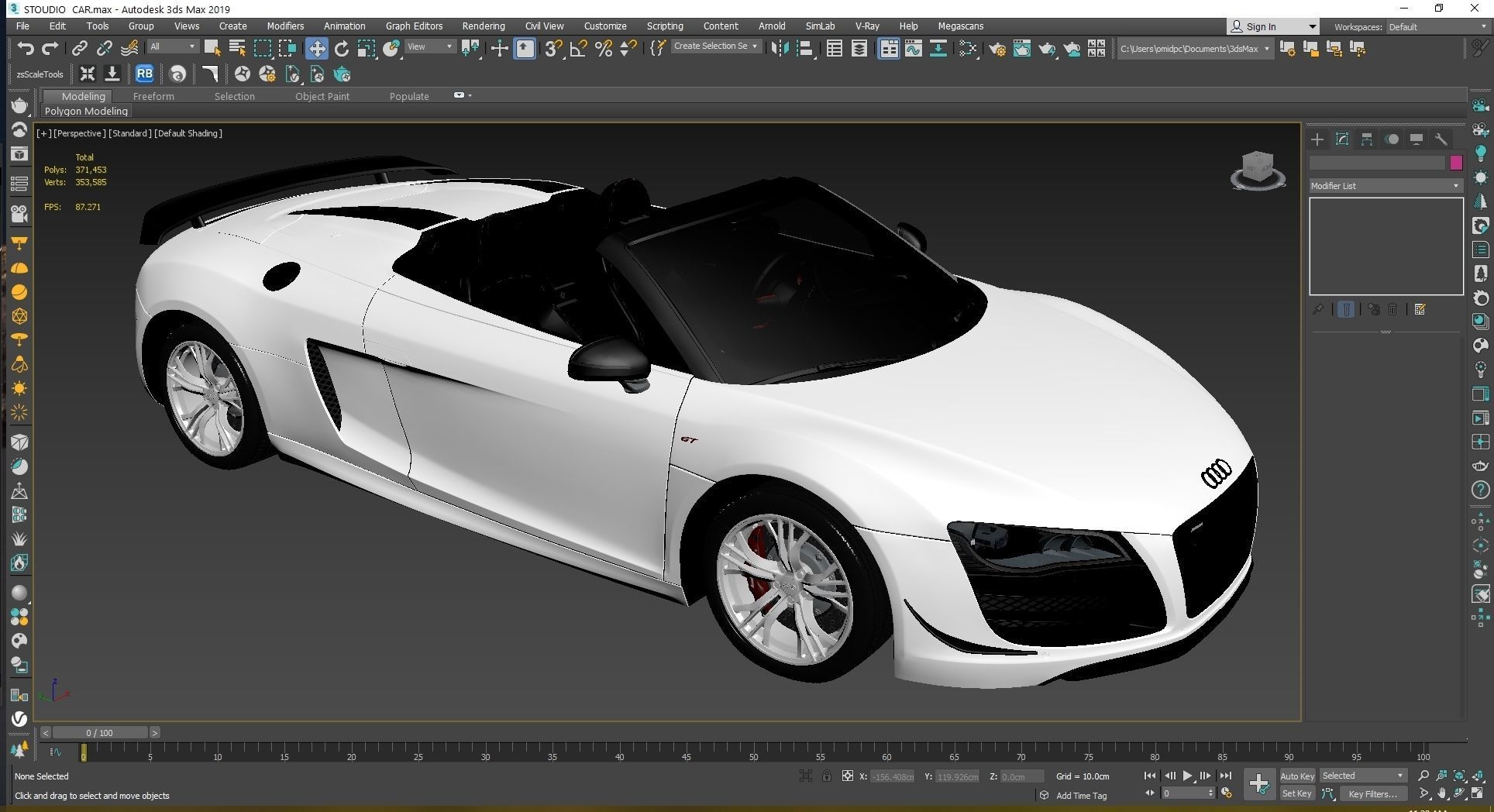Open the reference coordinate View dropdown
This screenshot has height=812, width=1494.
[430, 46]
